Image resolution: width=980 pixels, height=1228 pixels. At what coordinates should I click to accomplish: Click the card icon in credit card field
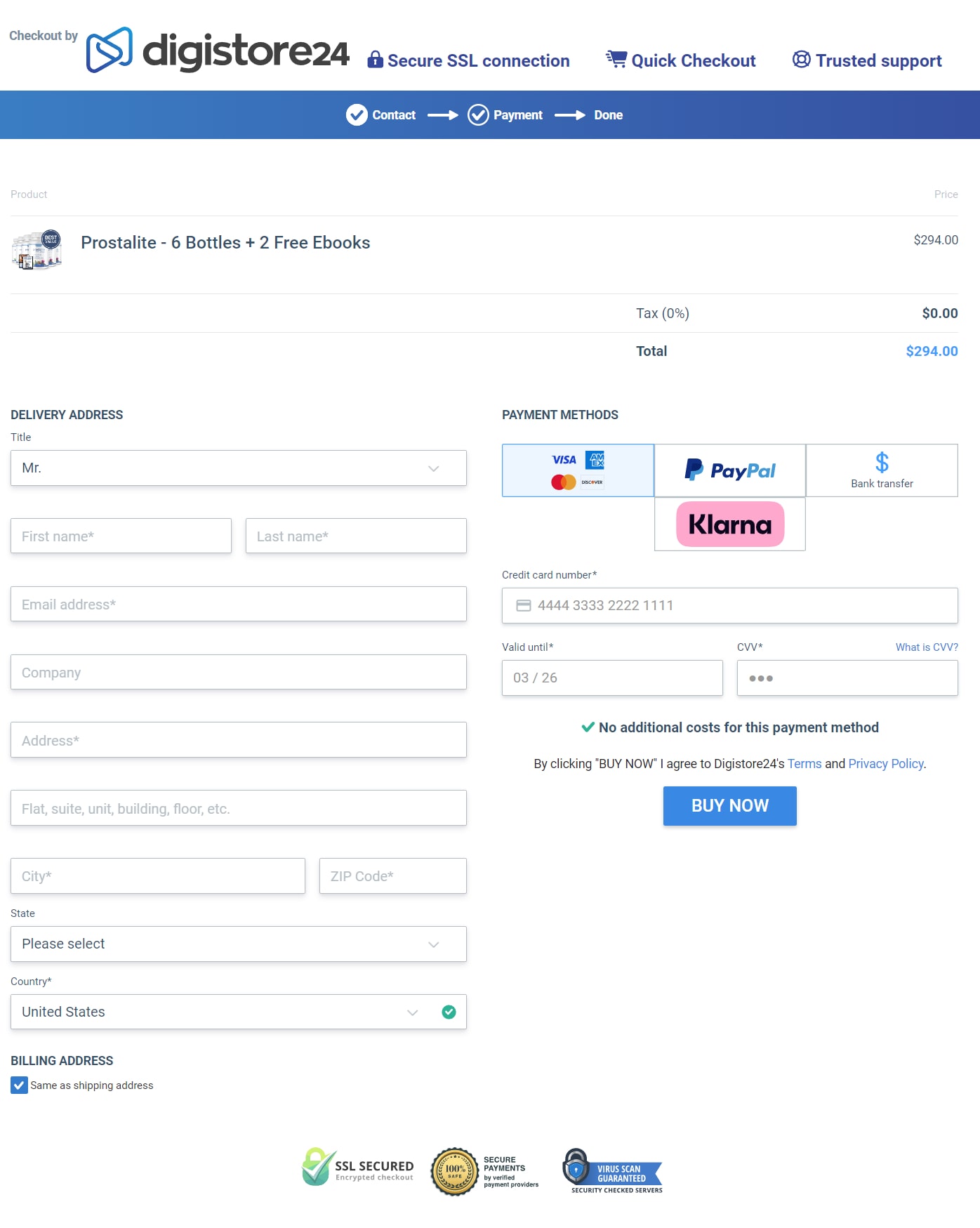click(524, 605)
